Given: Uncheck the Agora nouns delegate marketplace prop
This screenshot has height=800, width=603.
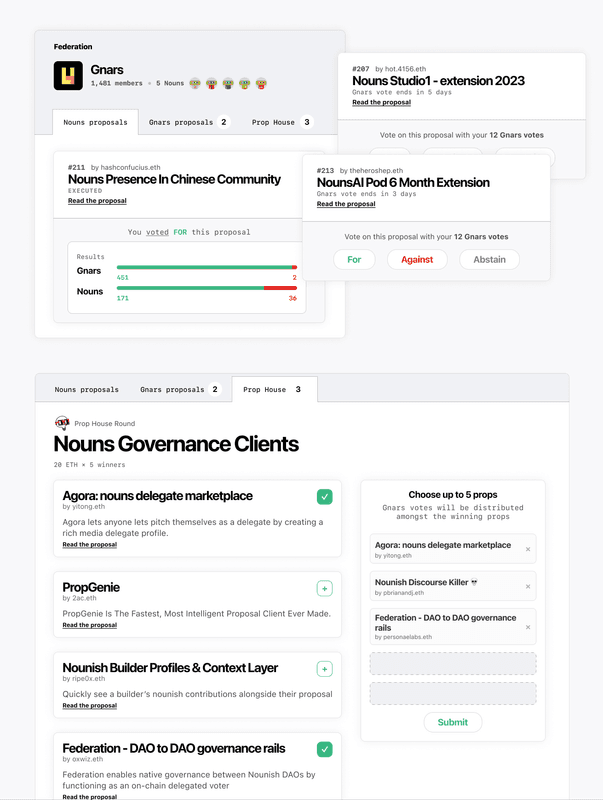Looking at the screenshot, I should point(324,497).
